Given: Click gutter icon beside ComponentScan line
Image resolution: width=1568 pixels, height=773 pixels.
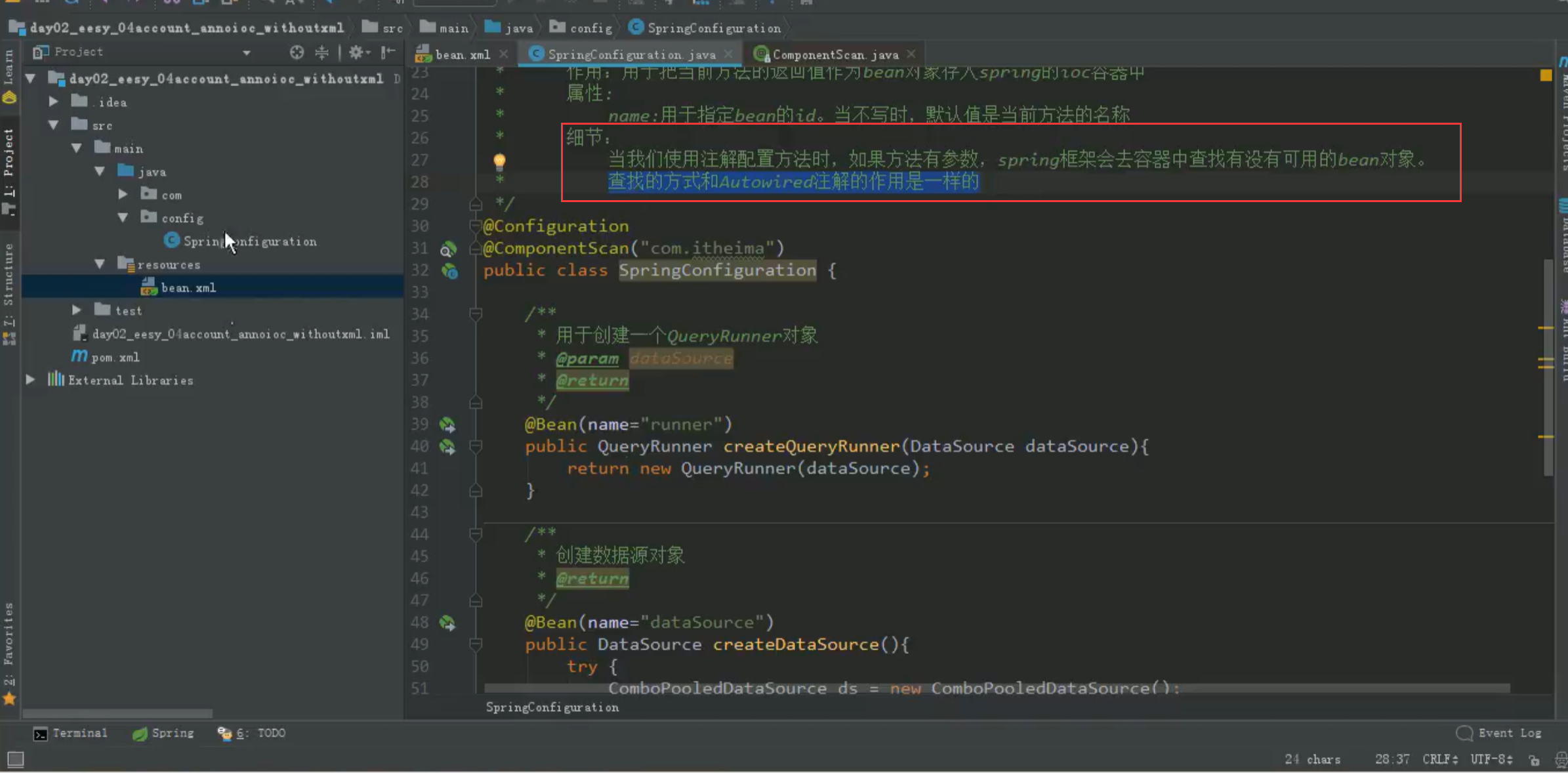Looking at the screenshot, I should [447, 249].
